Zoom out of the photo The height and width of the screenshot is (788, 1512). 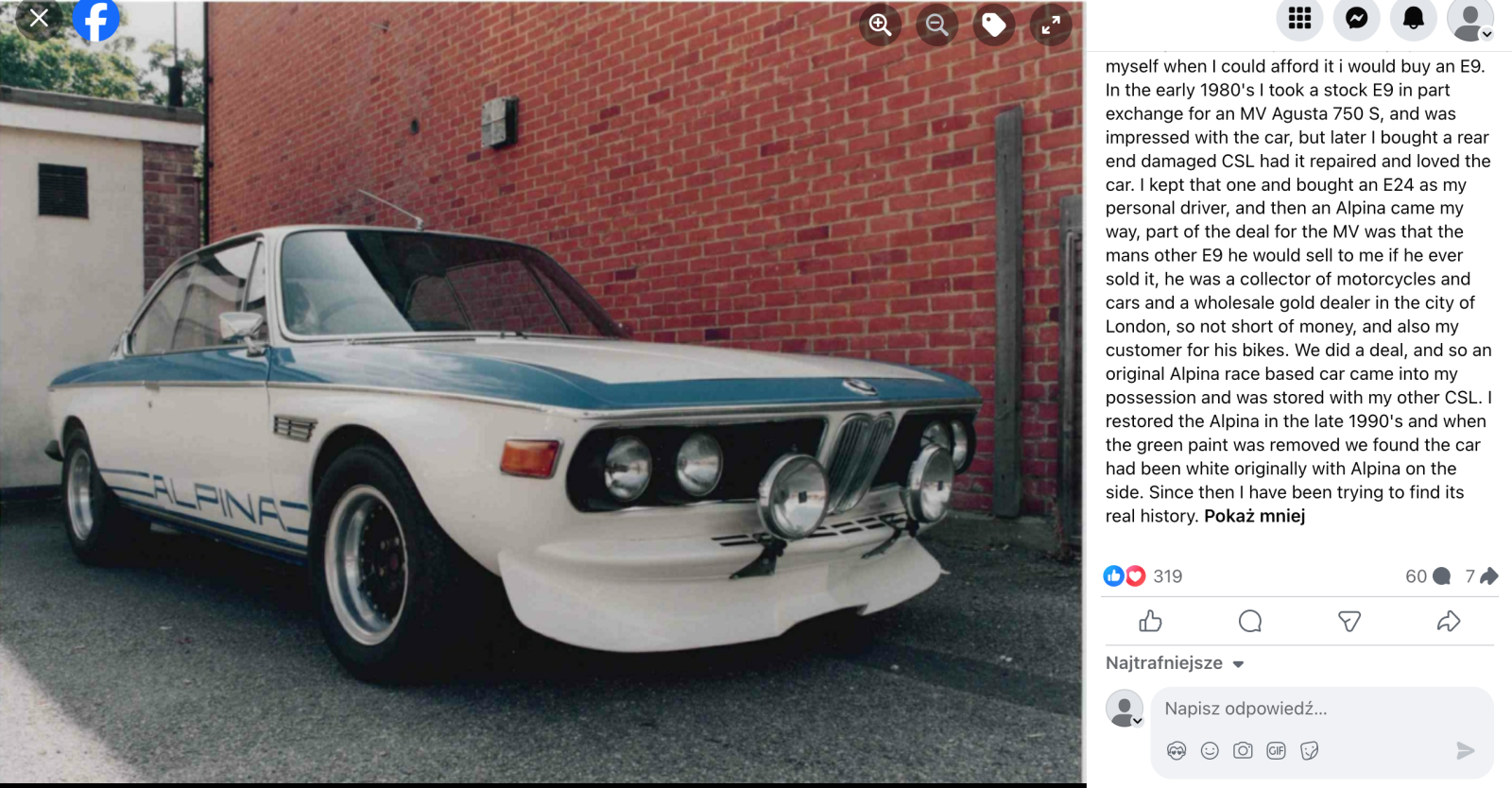click(x=936, y=26)
